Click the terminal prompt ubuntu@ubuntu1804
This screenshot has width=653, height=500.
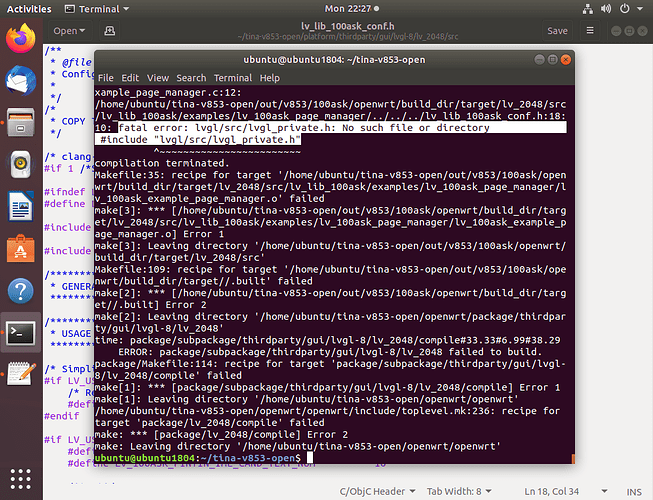(x=145, y=458)
